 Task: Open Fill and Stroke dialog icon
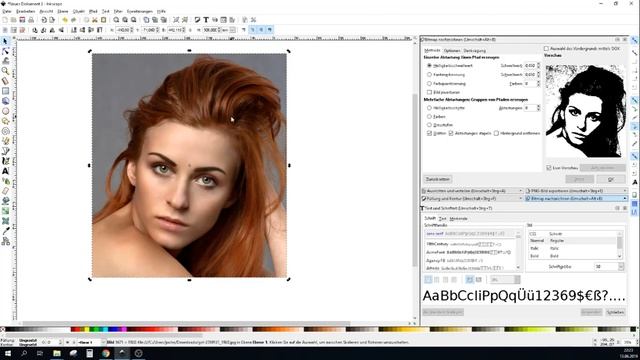coord(197,20)
